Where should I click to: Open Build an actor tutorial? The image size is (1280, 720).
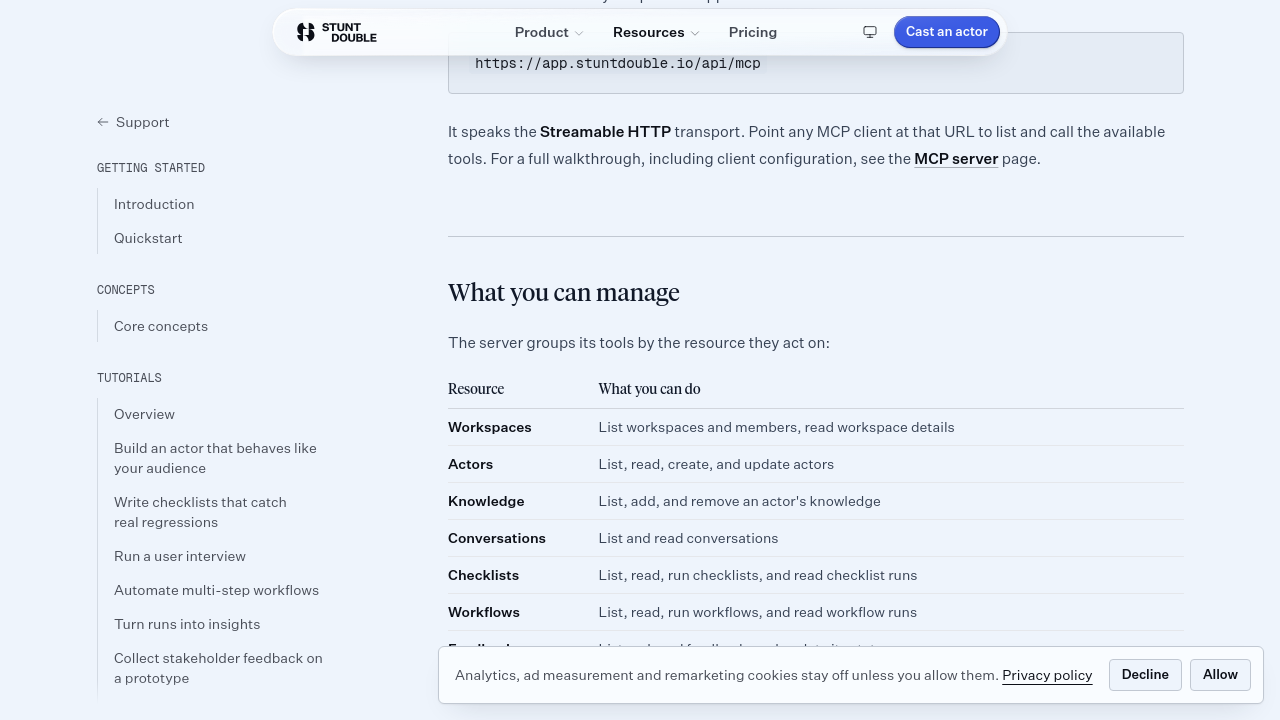click(215, 458)
